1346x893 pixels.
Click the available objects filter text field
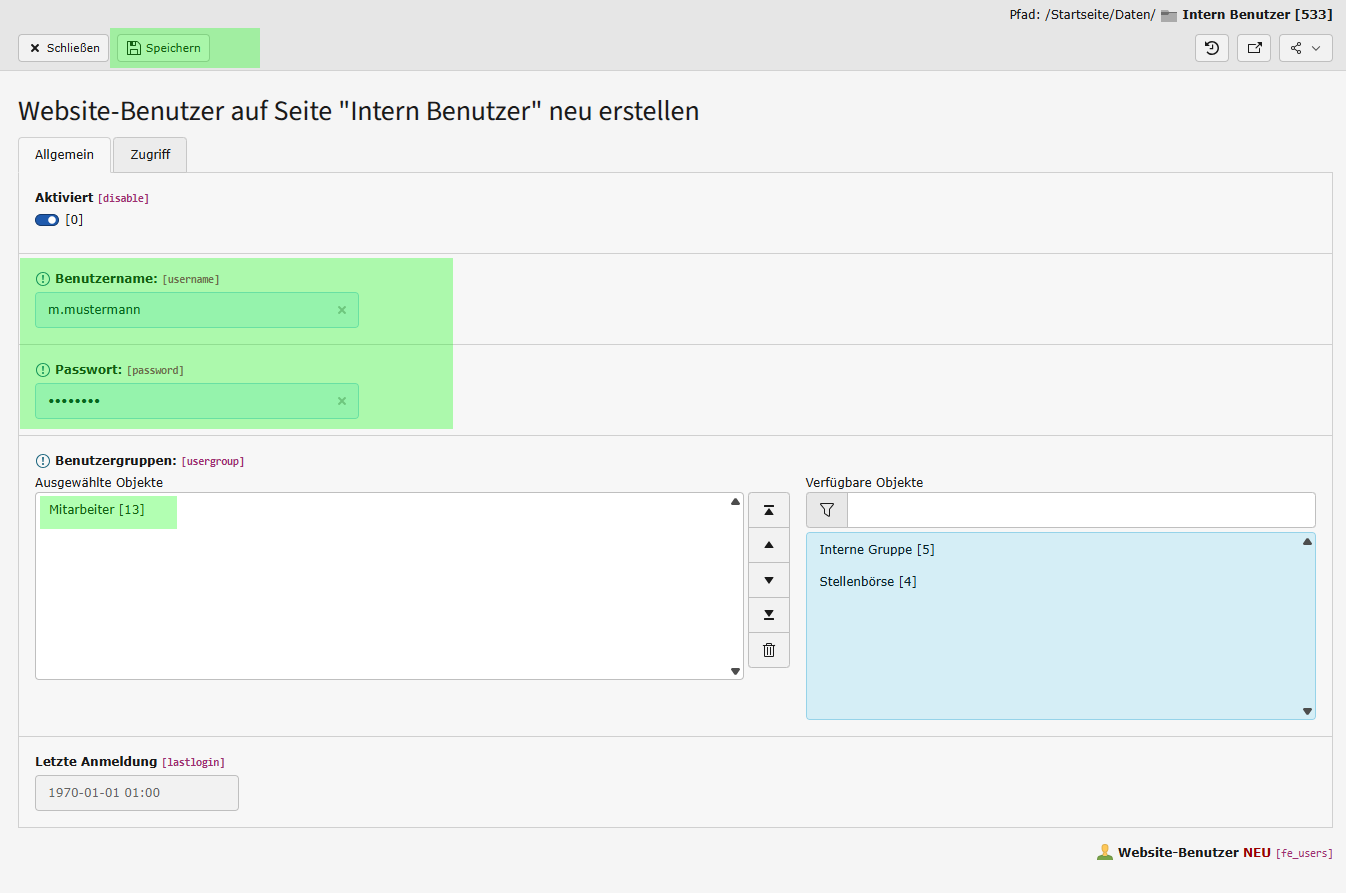tap(1081, 510)
